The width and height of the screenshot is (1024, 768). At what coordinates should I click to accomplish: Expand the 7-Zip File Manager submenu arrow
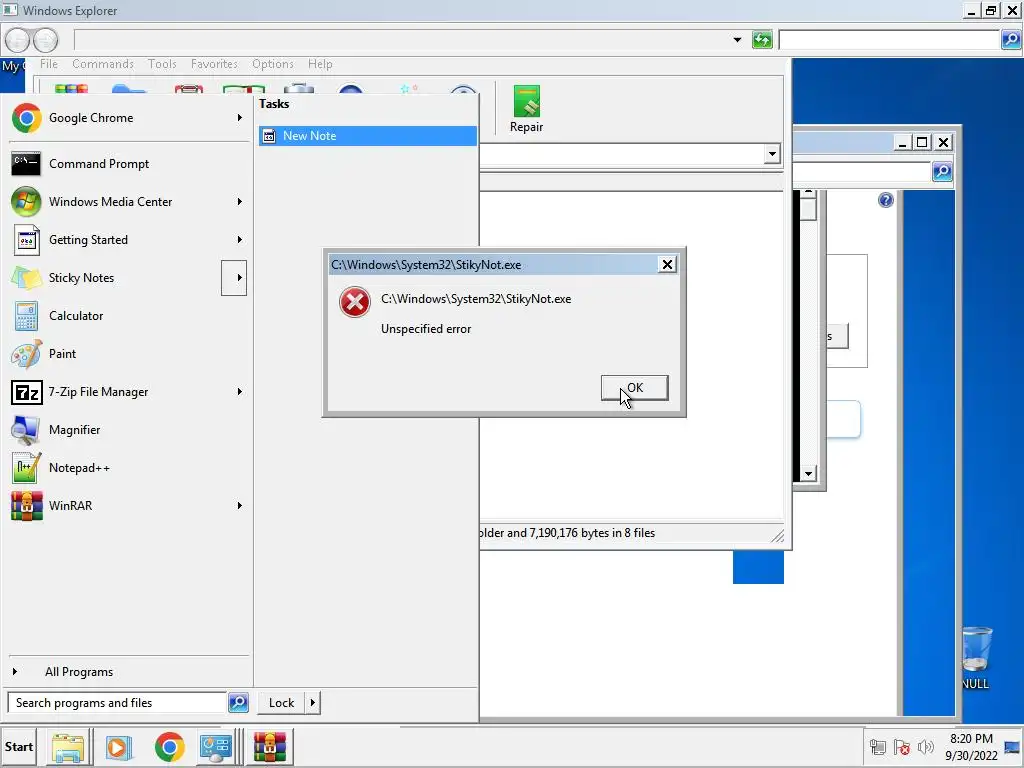click(x=240, y=392)
